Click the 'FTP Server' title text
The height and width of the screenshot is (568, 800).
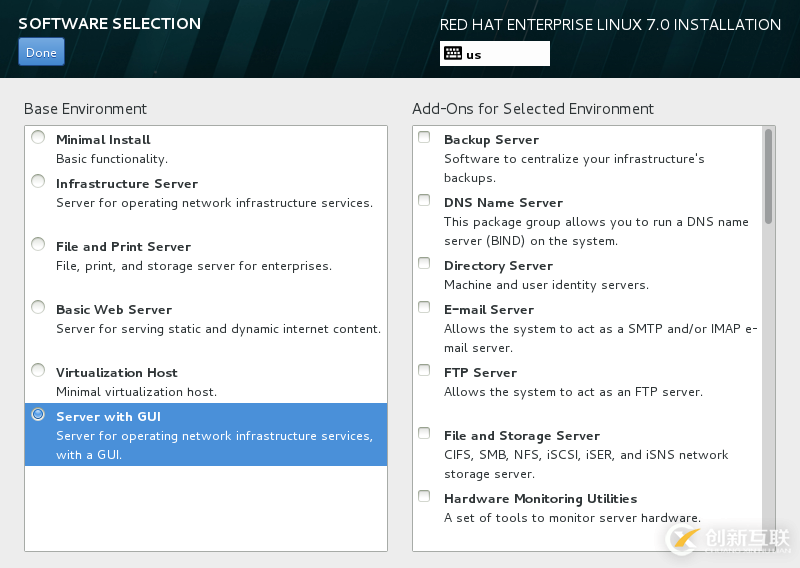pos(481,373)
